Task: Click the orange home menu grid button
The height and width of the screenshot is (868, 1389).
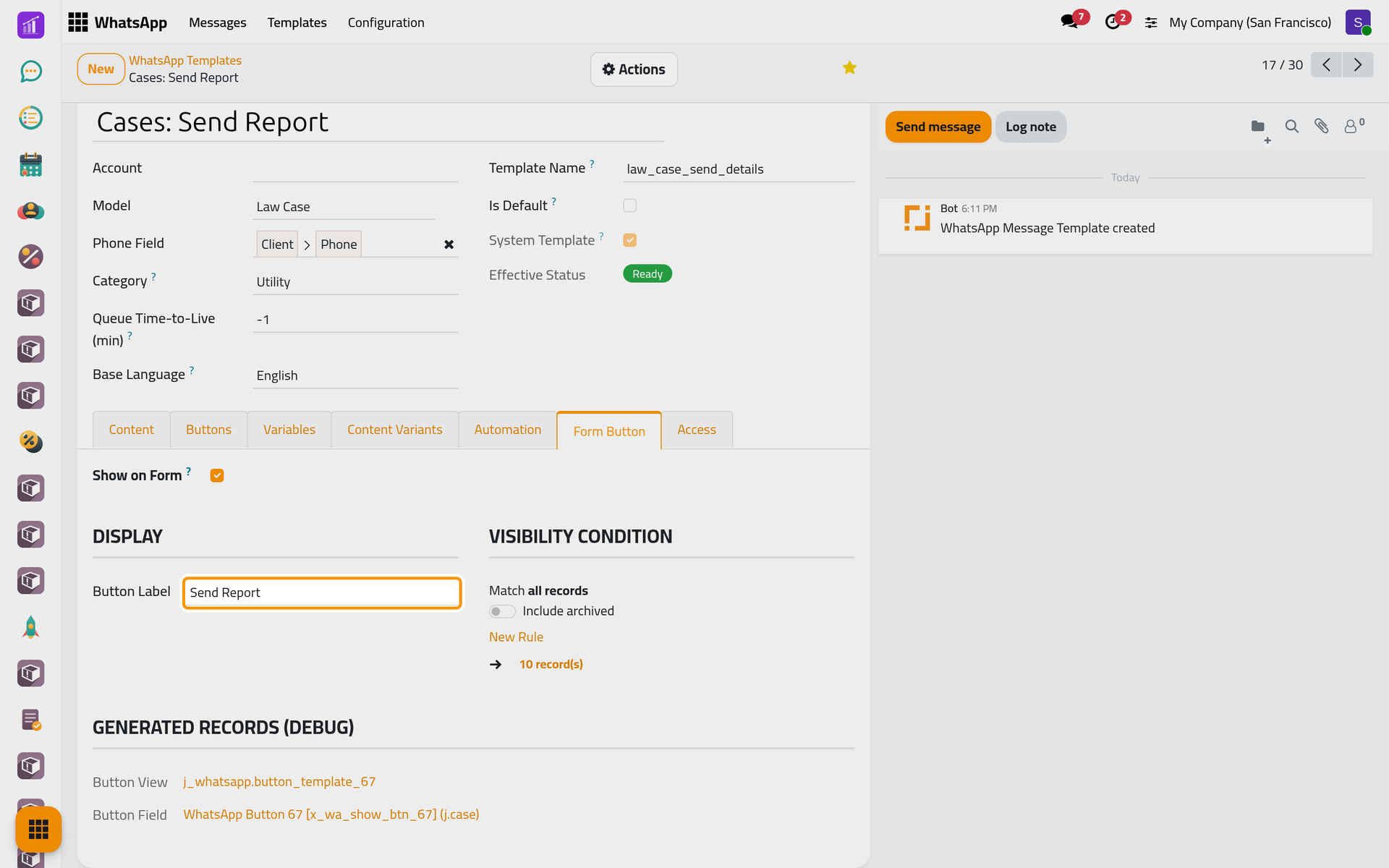Action: coord(38,829)
